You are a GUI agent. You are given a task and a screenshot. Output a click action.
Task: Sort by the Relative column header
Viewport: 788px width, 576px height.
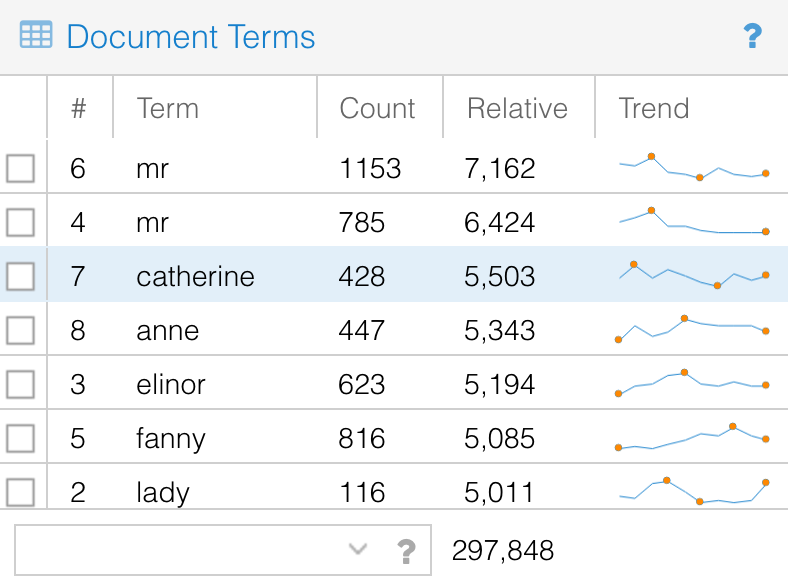pos(517,108)
